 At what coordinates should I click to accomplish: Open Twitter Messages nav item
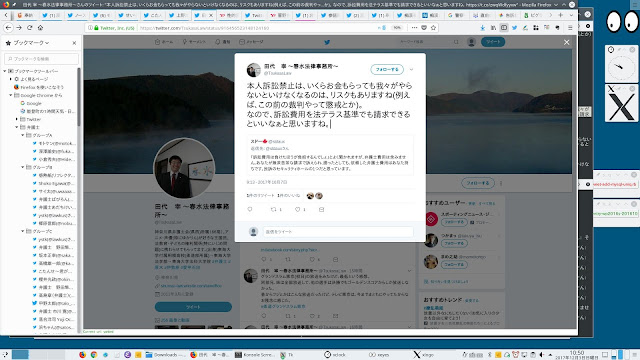pos(251,42)
